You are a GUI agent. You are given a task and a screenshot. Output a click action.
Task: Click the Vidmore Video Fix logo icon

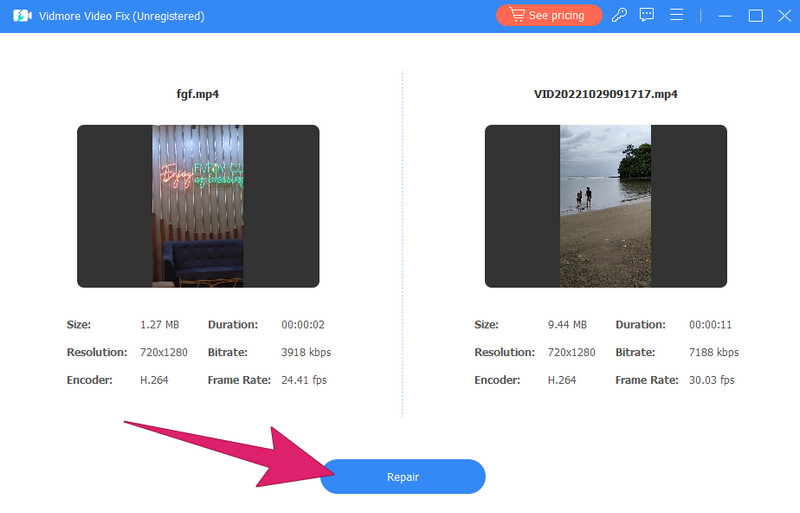(x=20, y=16)
